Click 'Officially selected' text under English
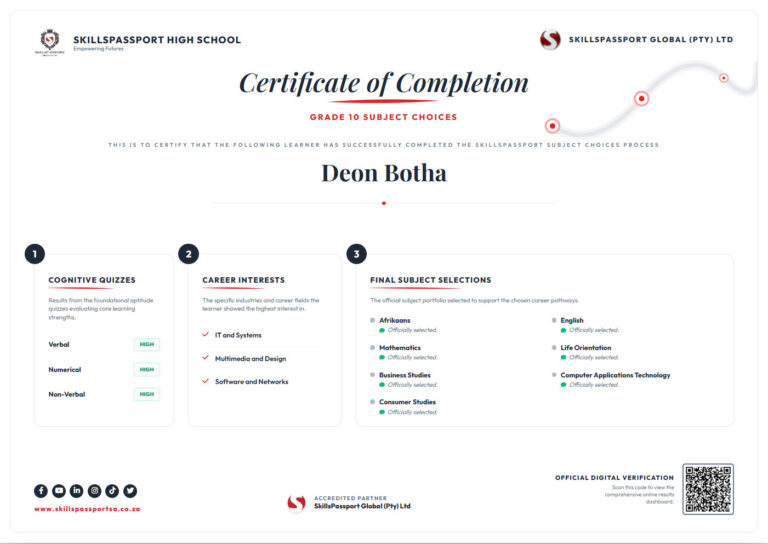Image resolution: width=768 pixels, height=544 pixels. click(594, 330)
